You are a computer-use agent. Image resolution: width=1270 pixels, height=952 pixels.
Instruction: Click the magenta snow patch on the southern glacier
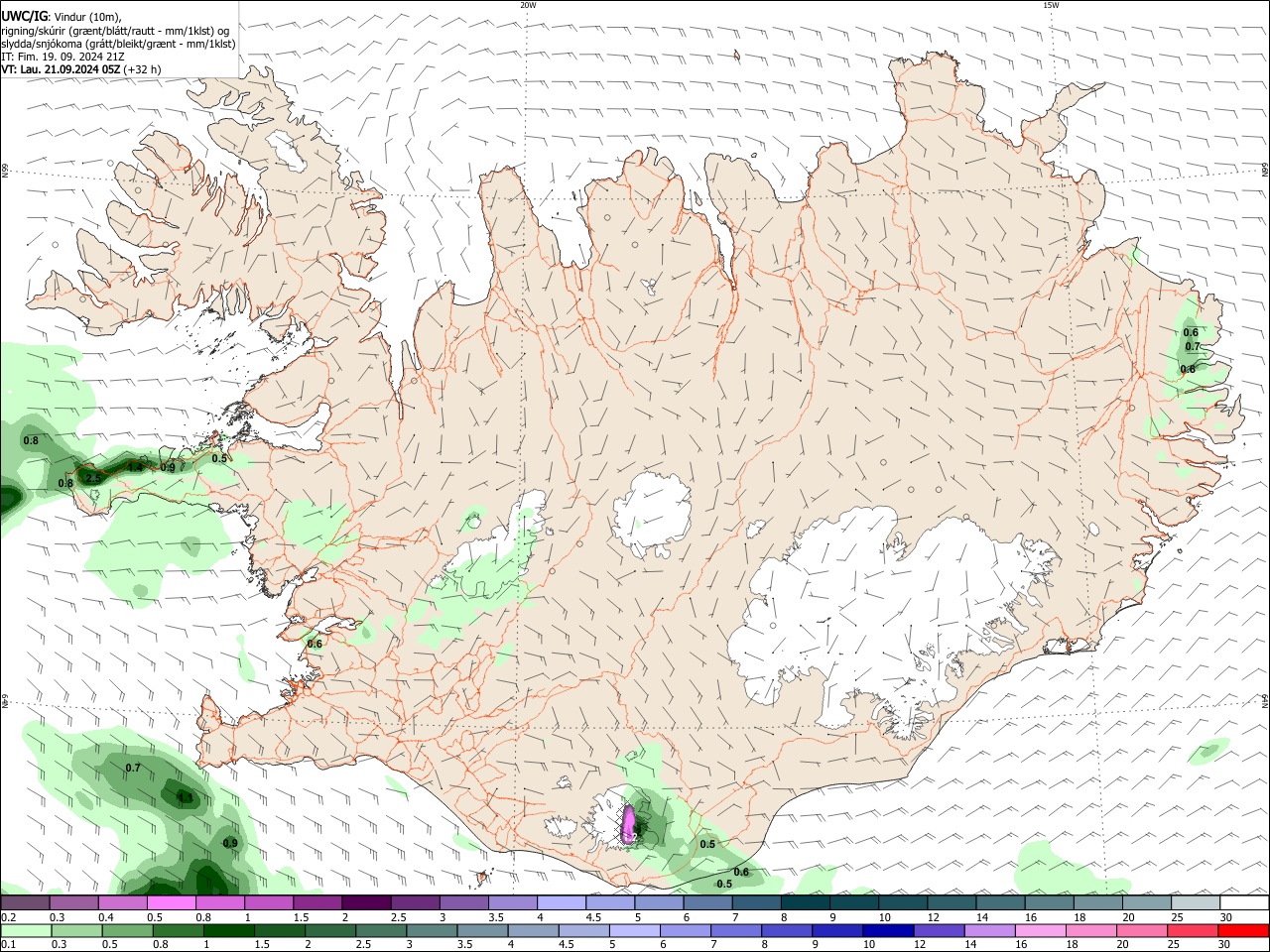pyautogui.click(x=628, y=825)
